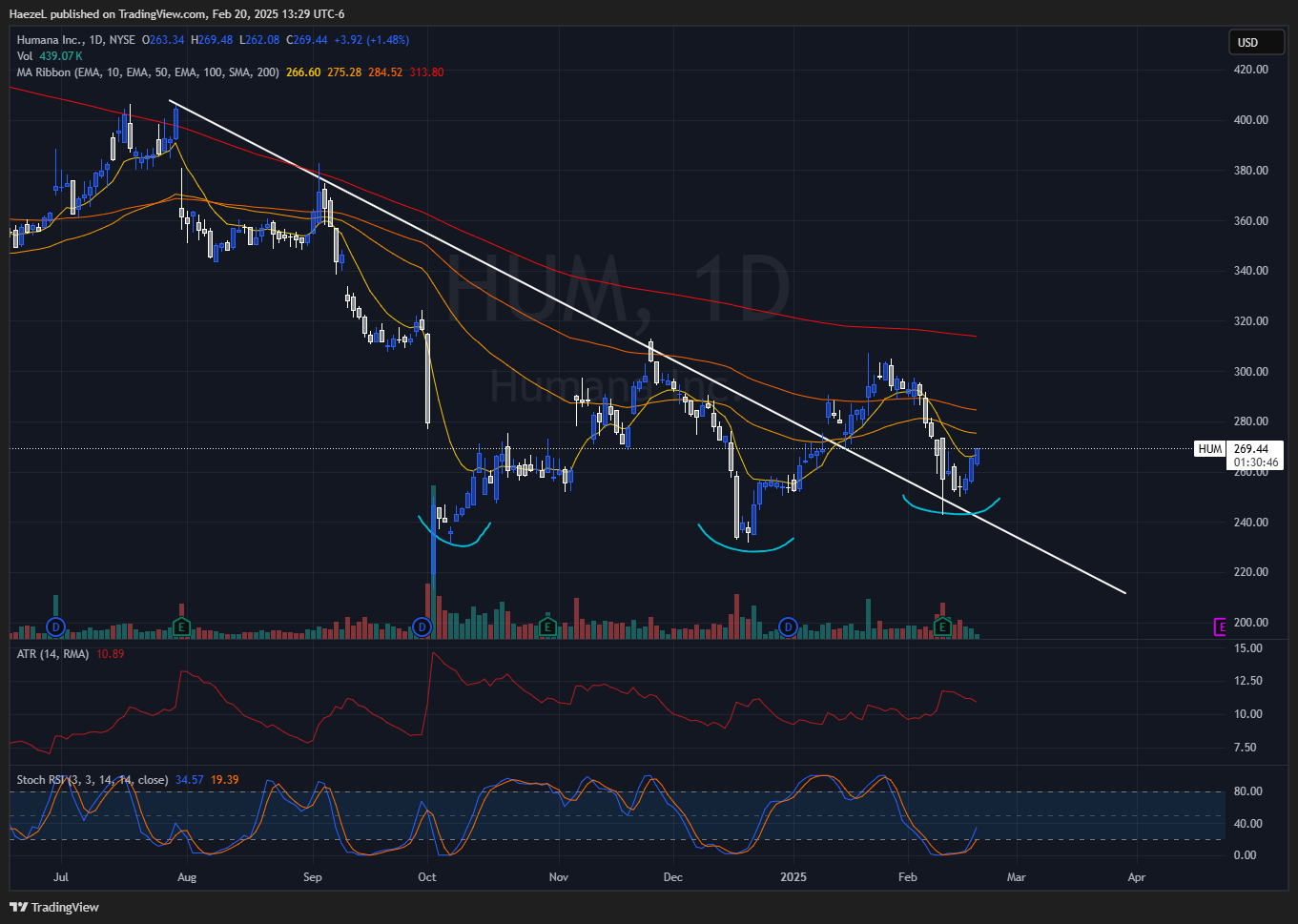Click Stoch RSI D value 19.39
The height and width of the screenshot is (924, 1298).
pos(224,780)
